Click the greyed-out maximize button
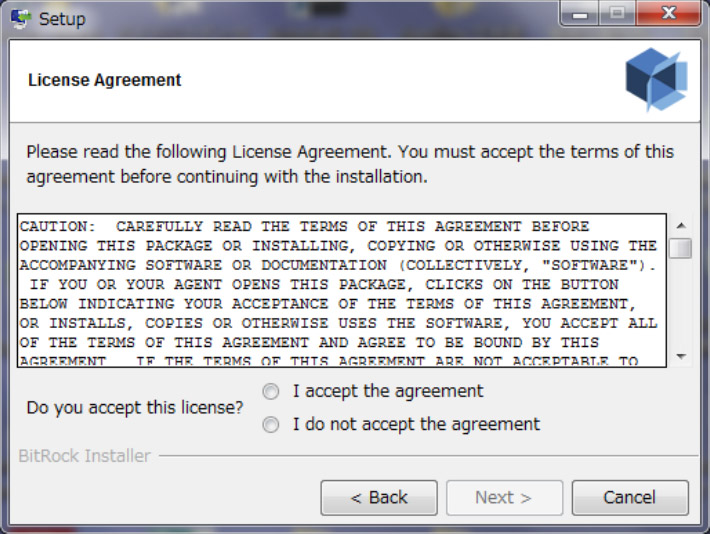Image resolution: width=710 pixels, height=534 pixels. point(620,15)
